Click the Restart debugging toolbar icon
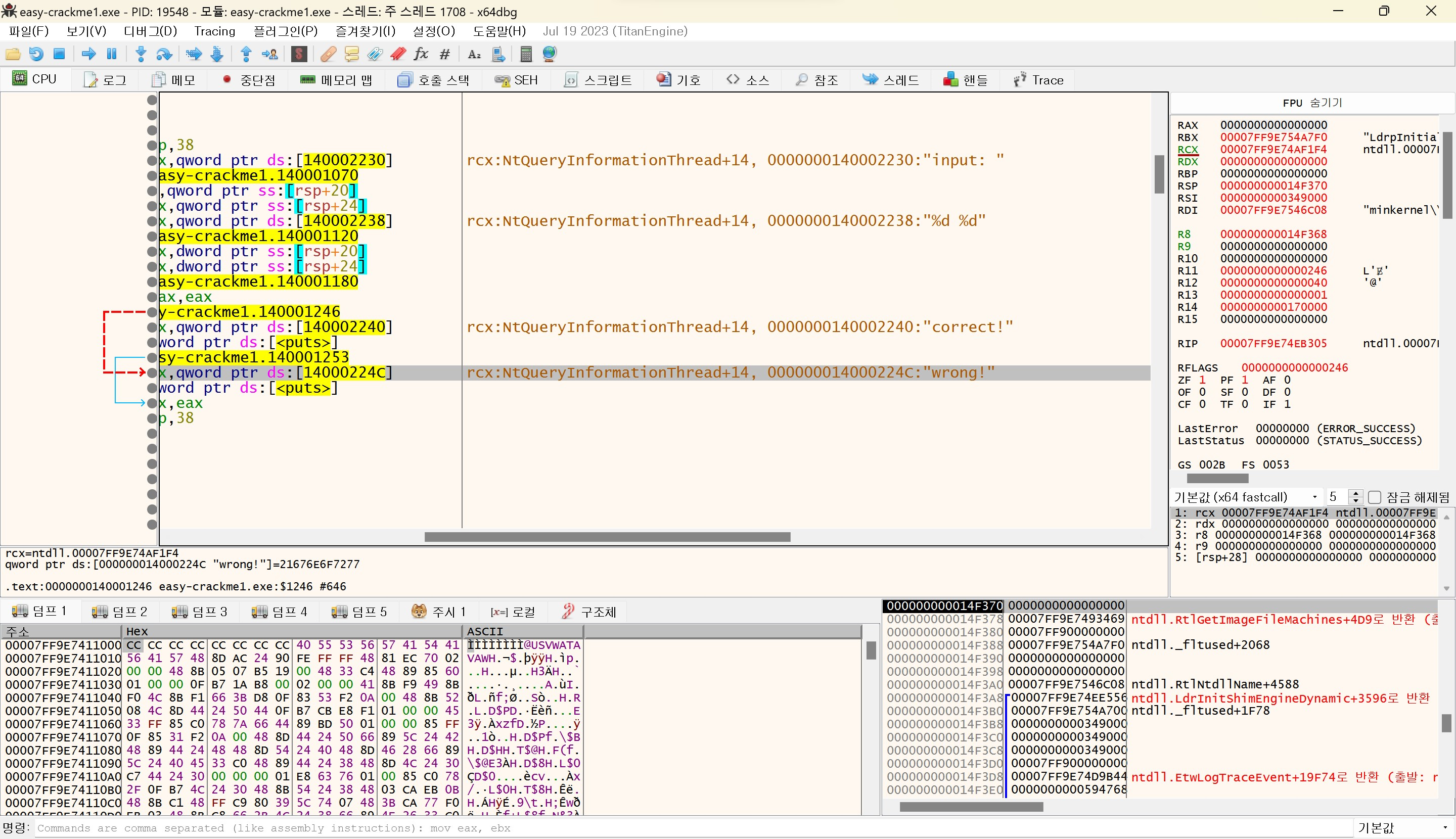The image size is (1456, 839). 36,54
